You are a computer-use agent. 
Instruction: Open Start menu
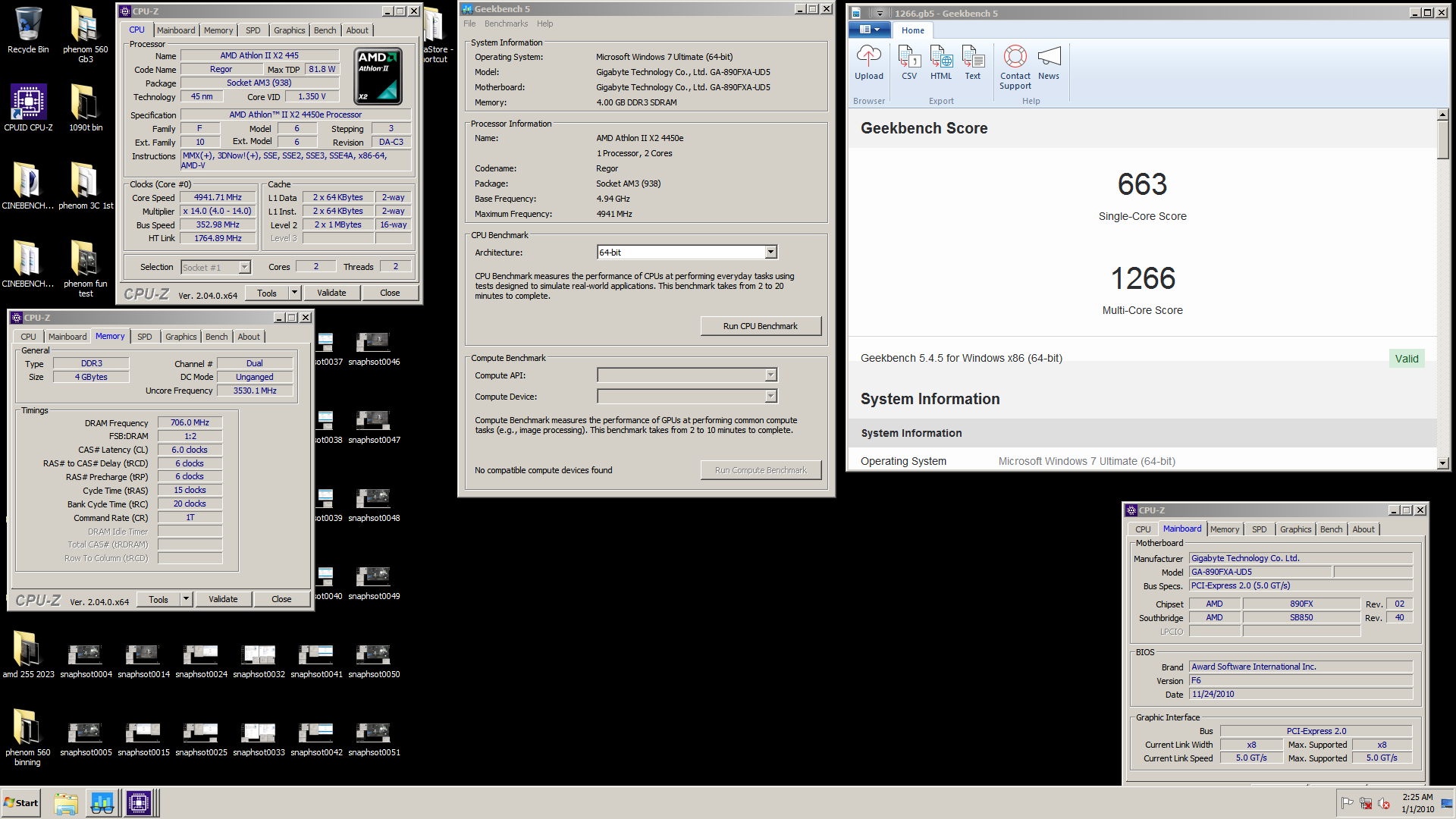pyautogui.click(x=21, y=803)
